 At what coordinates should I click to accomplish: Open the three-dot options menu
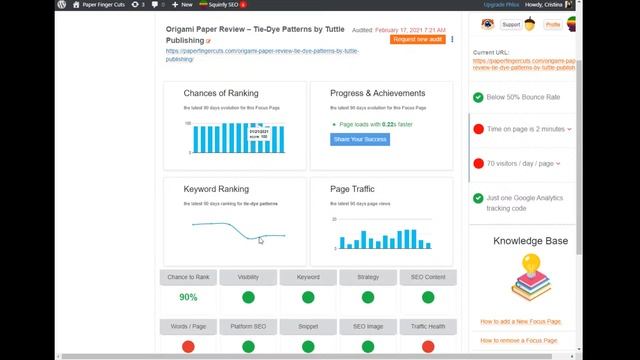pyautogui.click(x=452, y=39)
